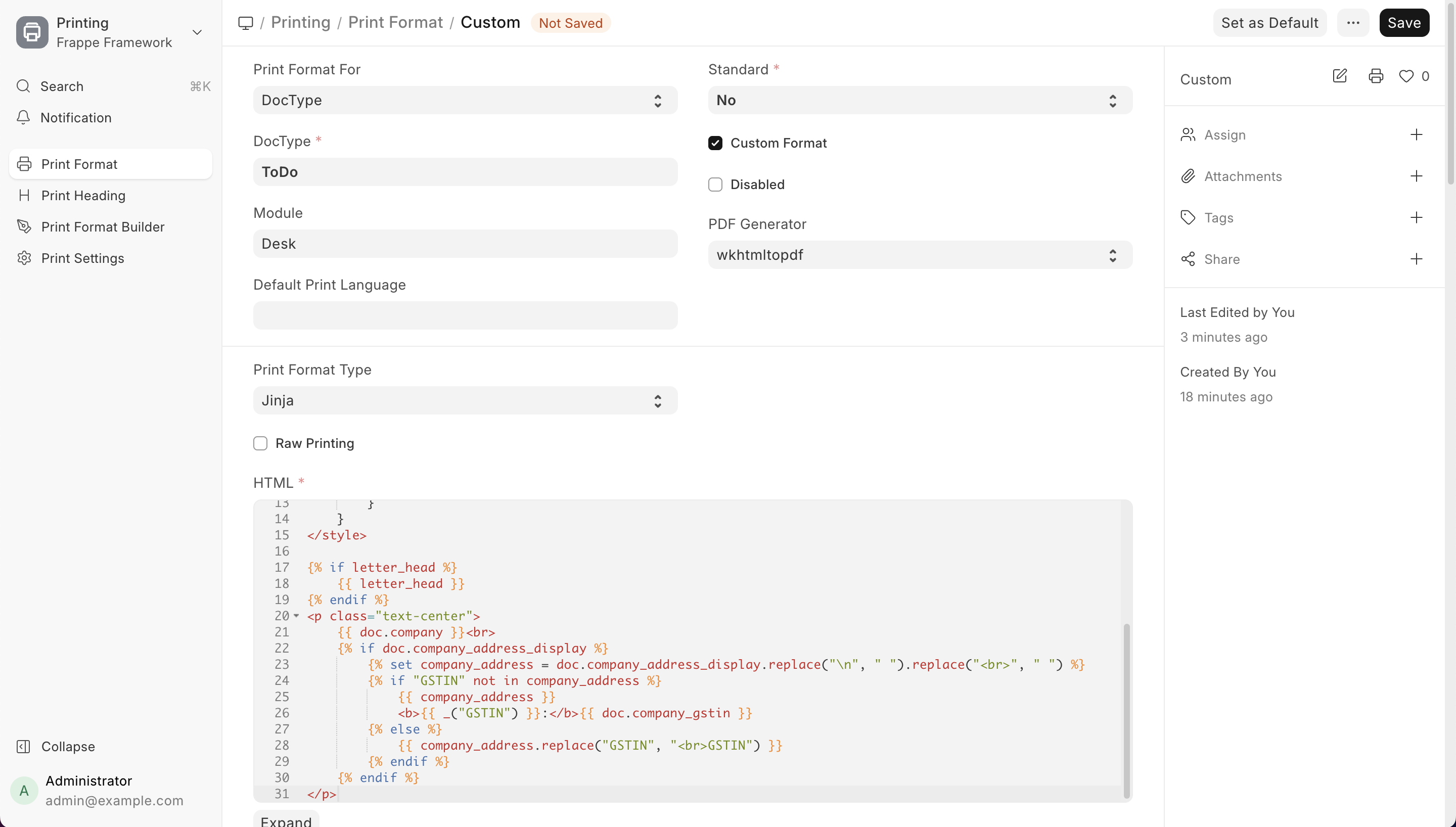Check the Raw Printing checkbox

click(x=260, y=443)
